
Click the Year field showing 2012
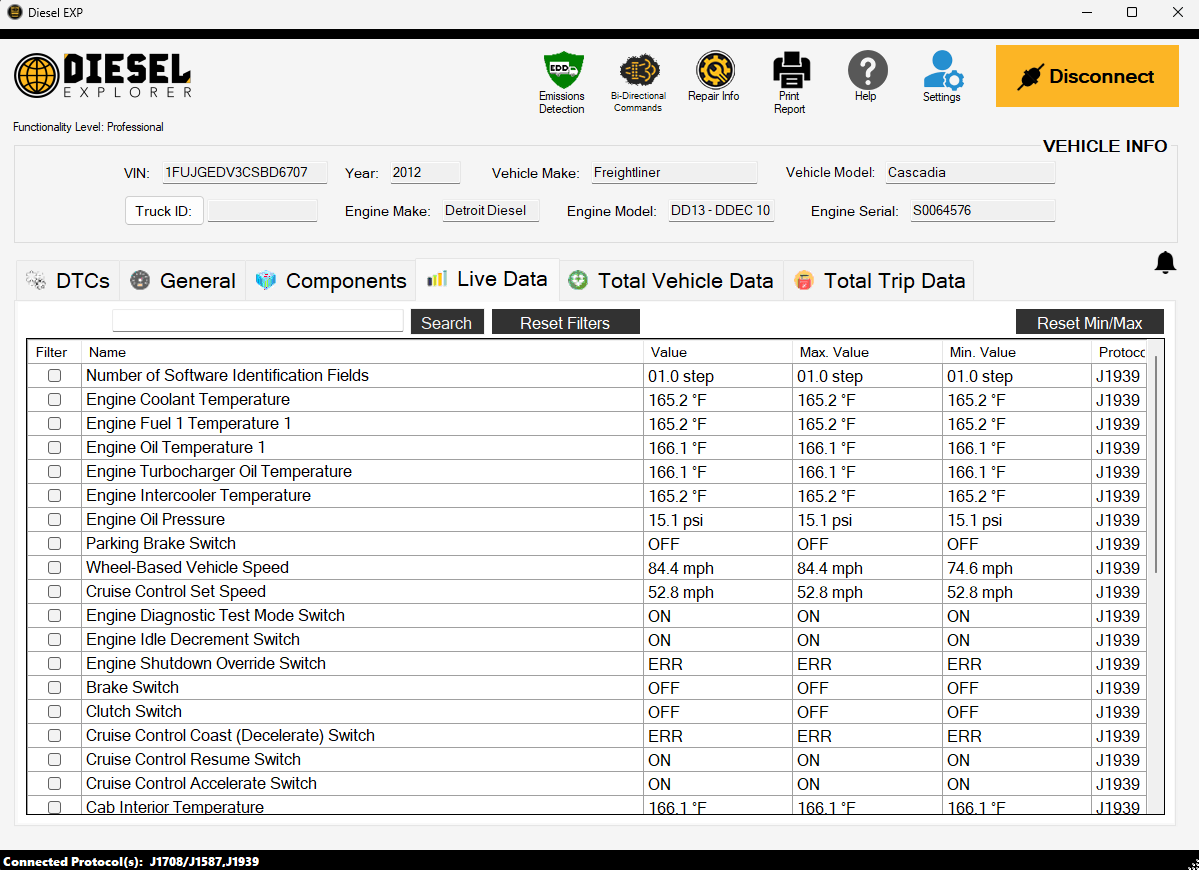coord(425,173)
